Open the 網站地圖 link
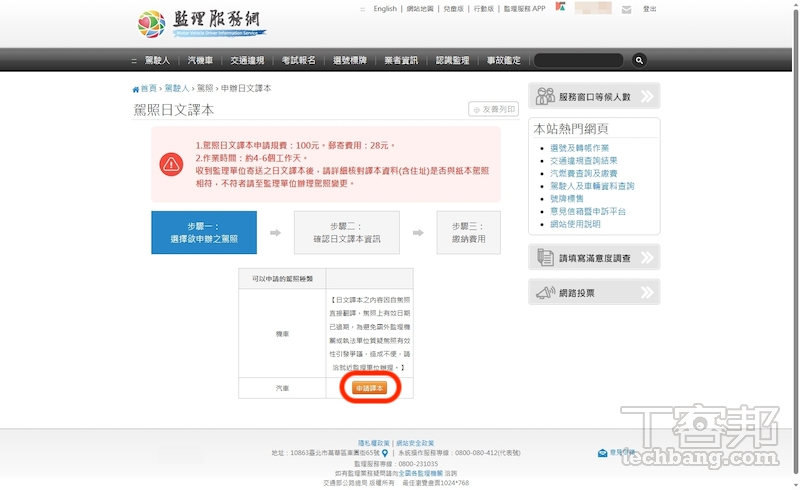The height and width of the screenshot is (490, 800). (x=419, y=9)
